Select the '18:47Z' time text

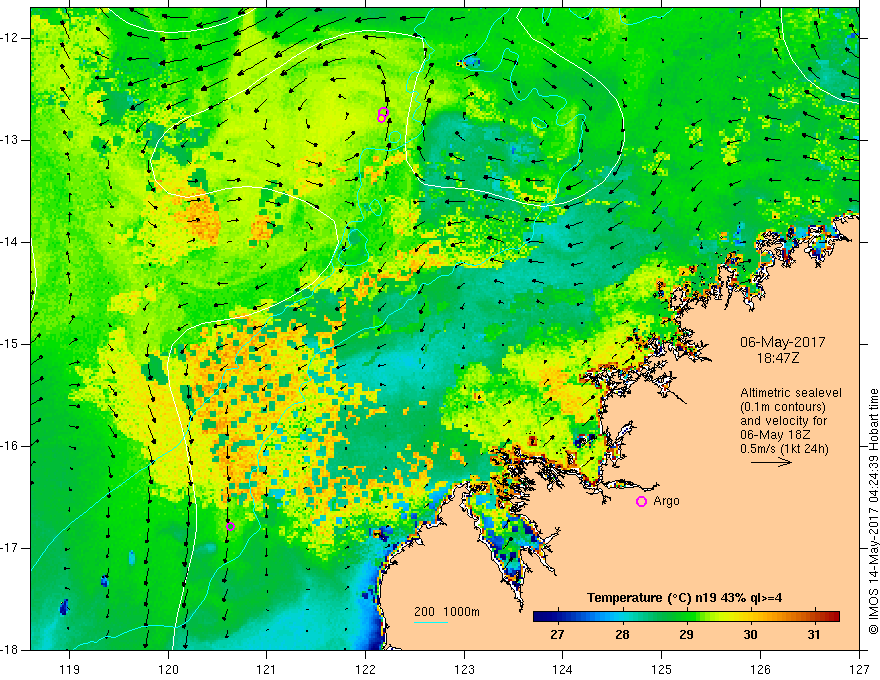coord(778,358)
